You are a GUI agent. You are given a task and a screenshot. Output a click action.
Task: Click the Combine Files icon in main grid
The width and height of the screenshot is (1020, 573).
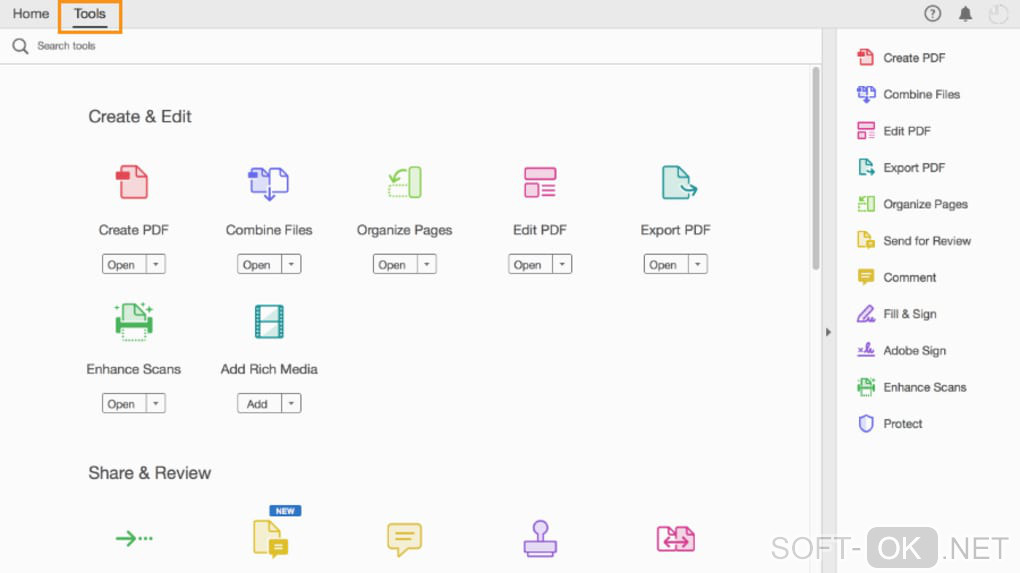click(269, 183)
